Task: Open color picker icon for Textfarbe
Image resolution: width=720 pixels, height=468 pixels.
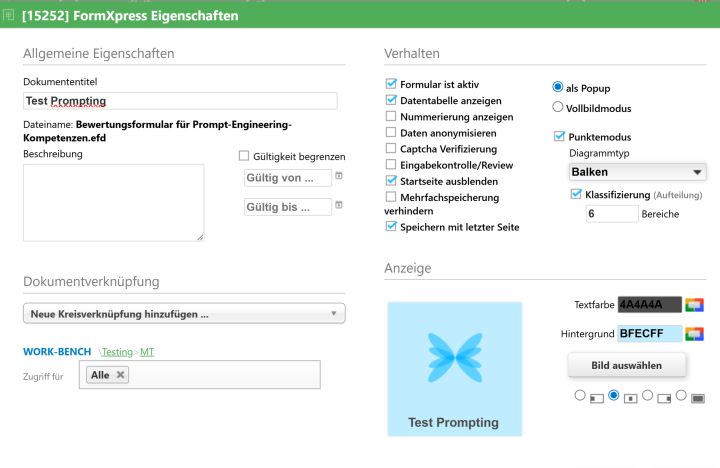Action: (x=695, y=304)
